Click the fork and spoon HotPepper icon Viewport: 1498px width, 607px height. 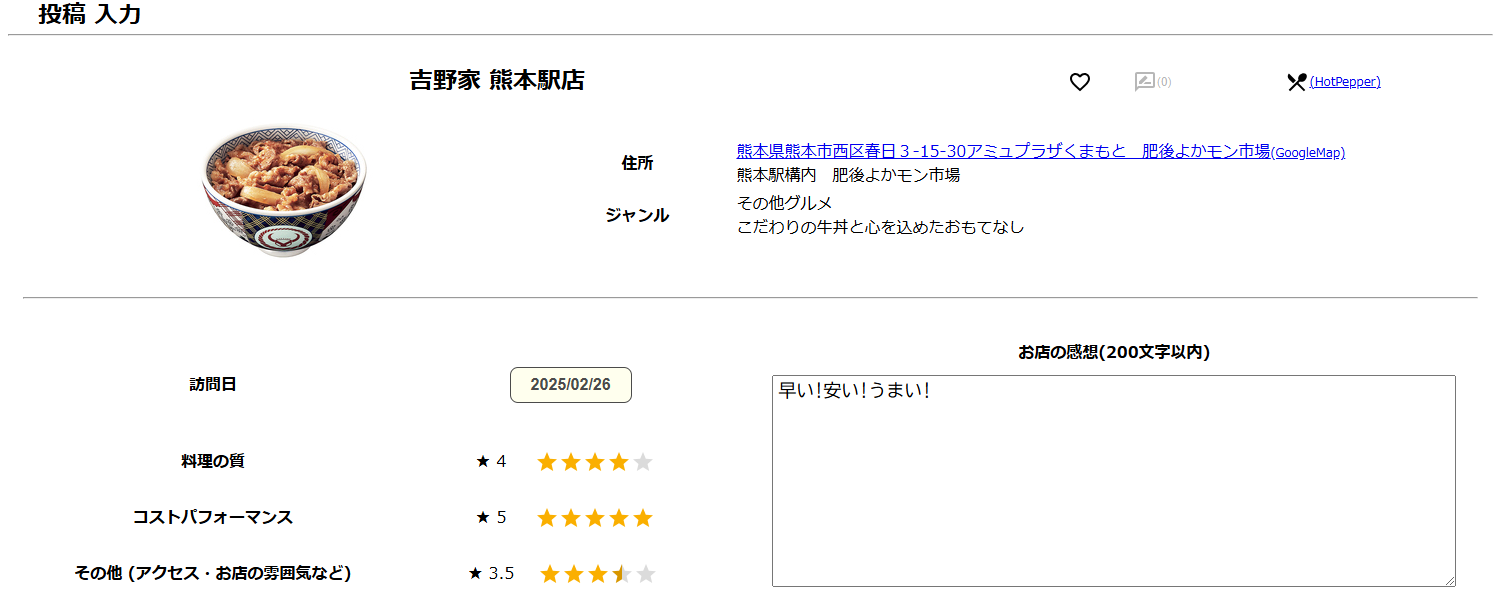pos(1297,82)
